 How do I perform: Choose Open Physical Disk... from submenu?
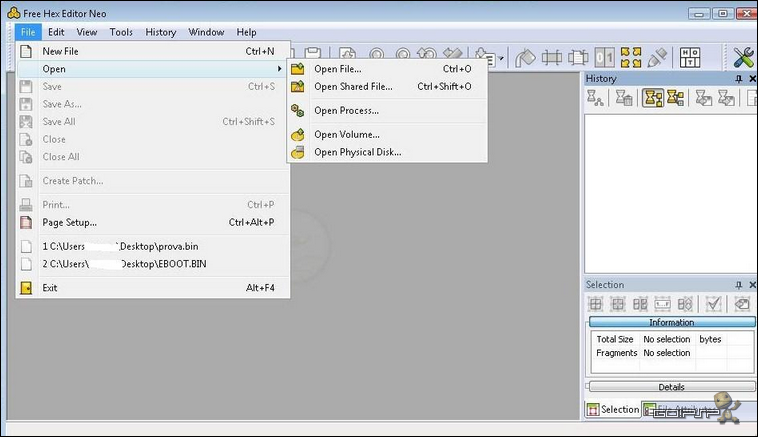(387, 152)
